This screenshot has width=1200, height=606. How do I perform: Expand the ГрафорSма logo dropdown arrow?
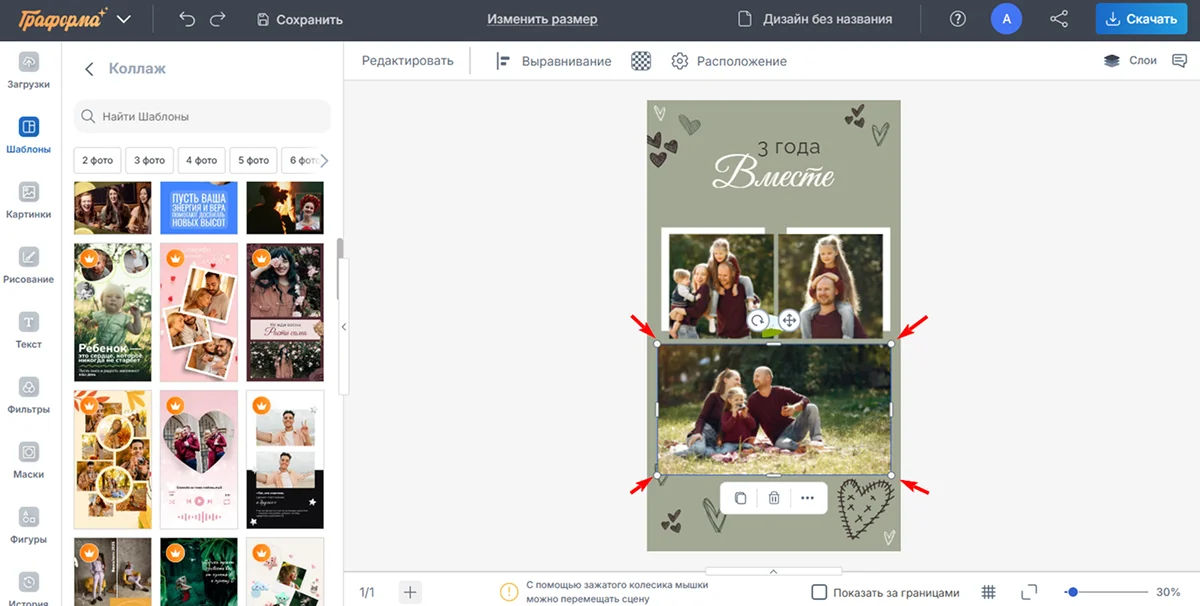pyautogui.click(x=124, y=19)
